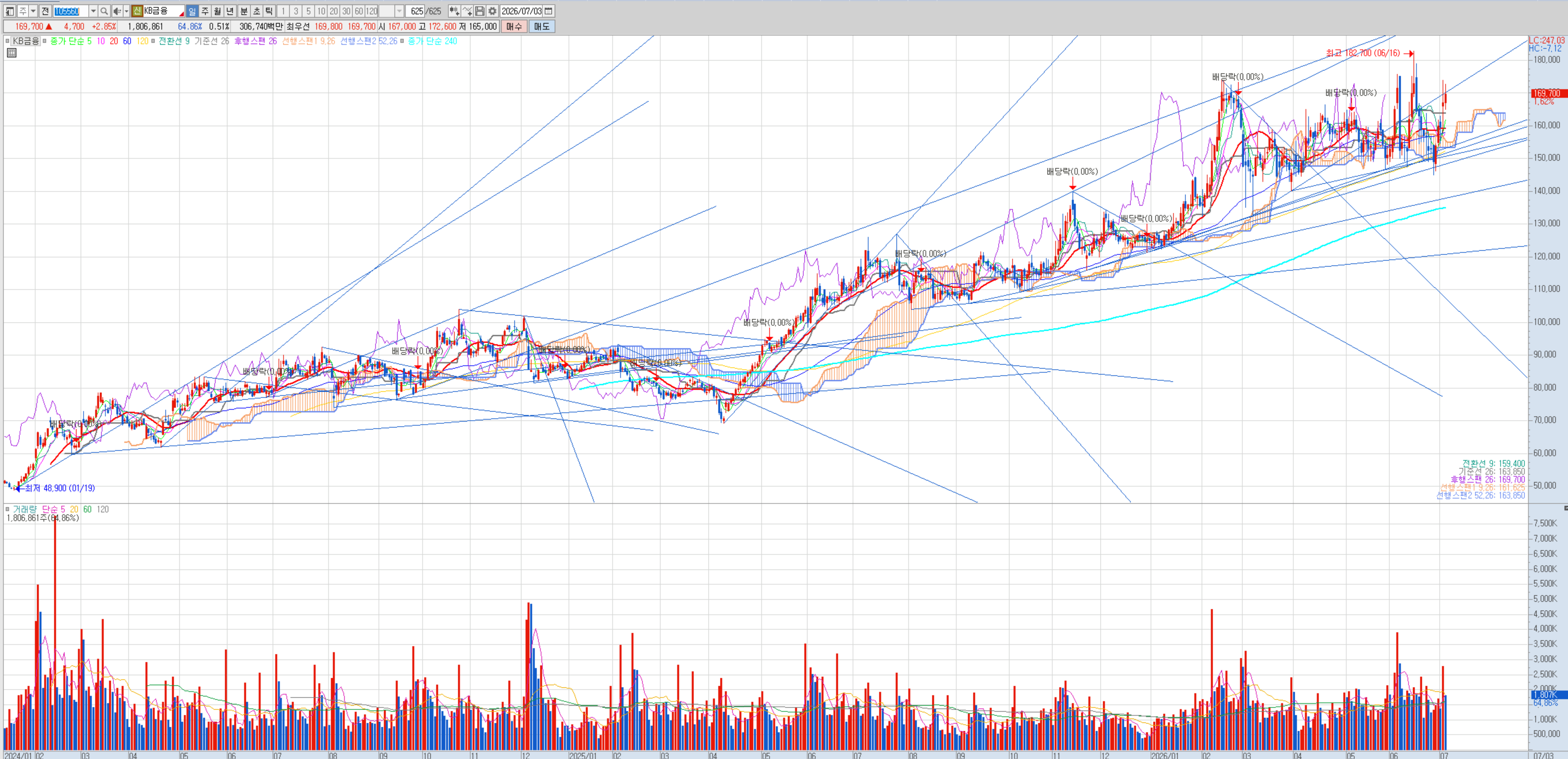Click the volume readout 1,806,861주
Screen dimensions: 1568x759
tap(43, 518)
